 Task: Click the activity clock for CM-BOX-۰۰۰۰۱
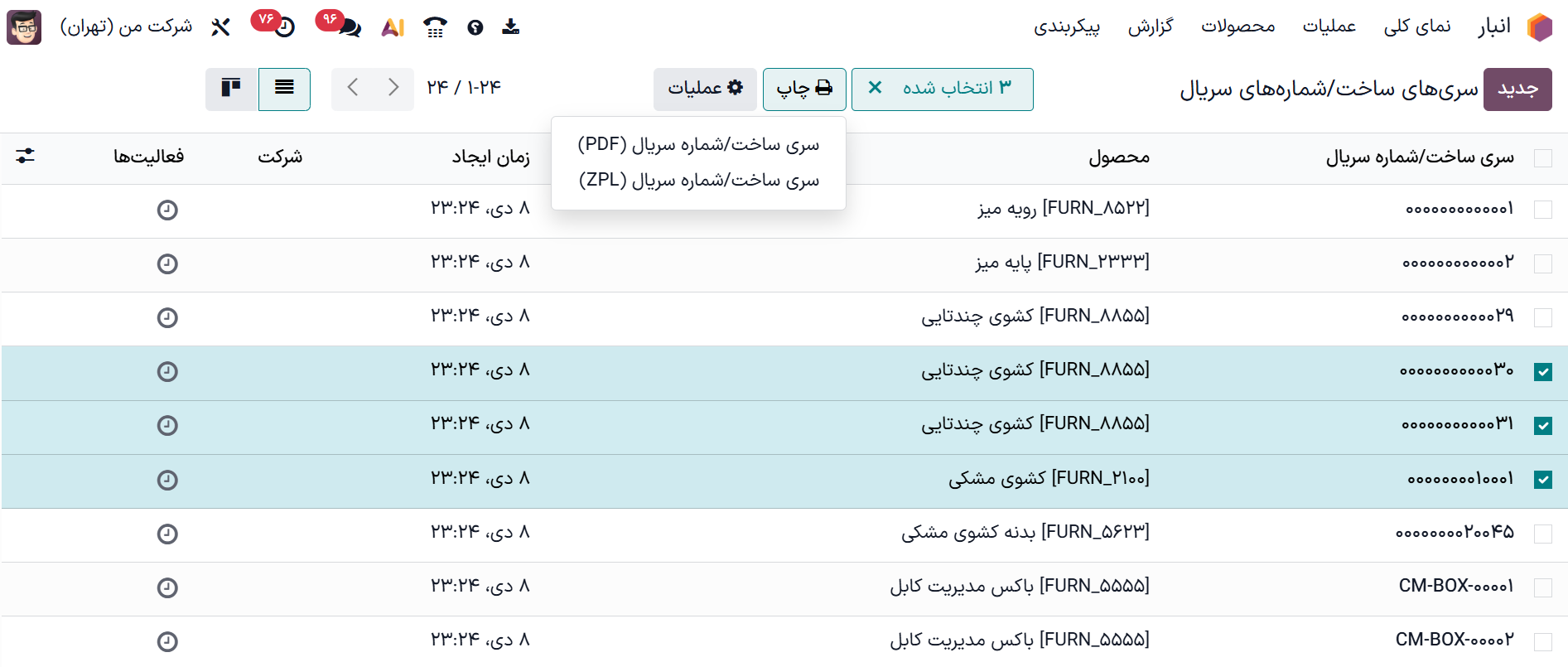(x=167, y=587)
